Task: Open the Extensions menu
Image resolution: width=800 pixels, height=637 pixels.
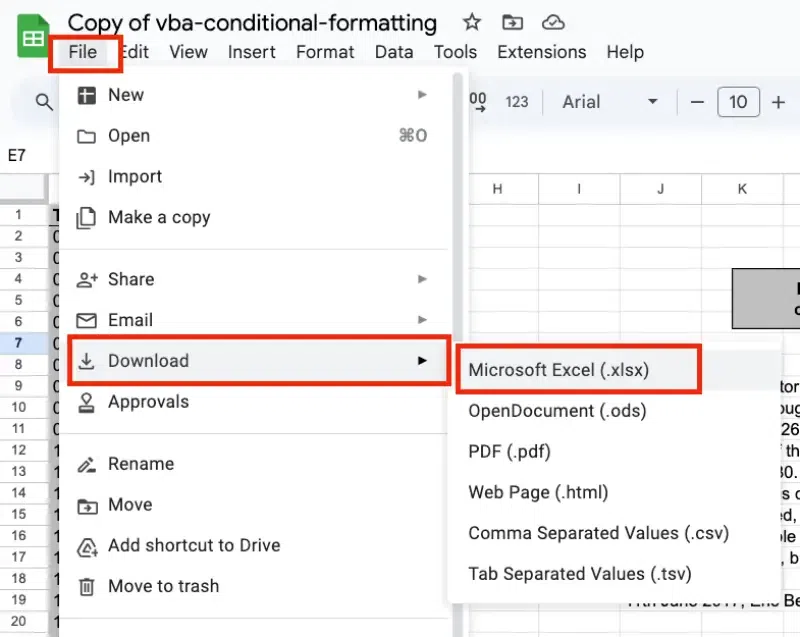Action: point(541,52)
